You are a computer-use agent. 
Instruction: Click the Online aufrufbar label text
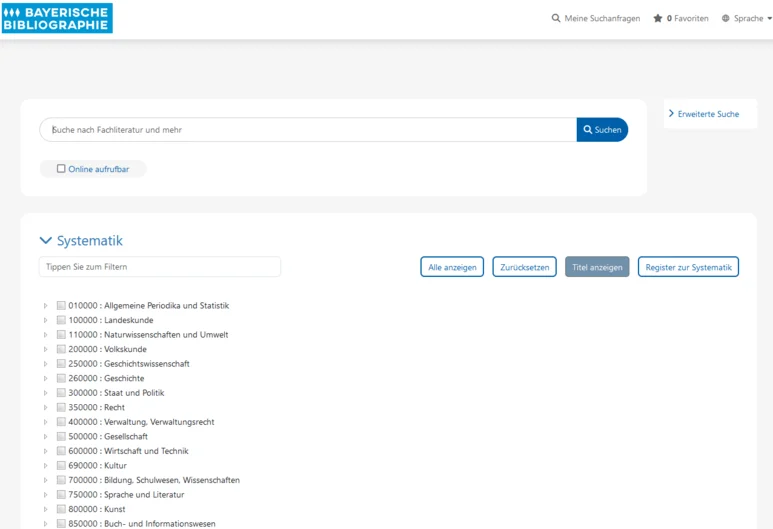tap(99, 169)
